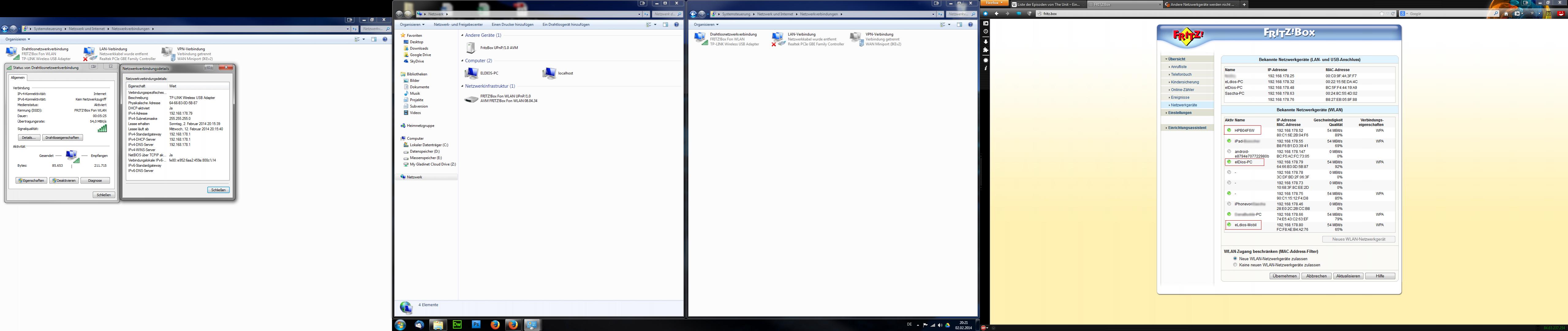Select 'Keine neuen WLAN-Netzwerkgeräte zulassen' radio option
Viewport: 1568px width, 331px height.
pos(1235,264)
